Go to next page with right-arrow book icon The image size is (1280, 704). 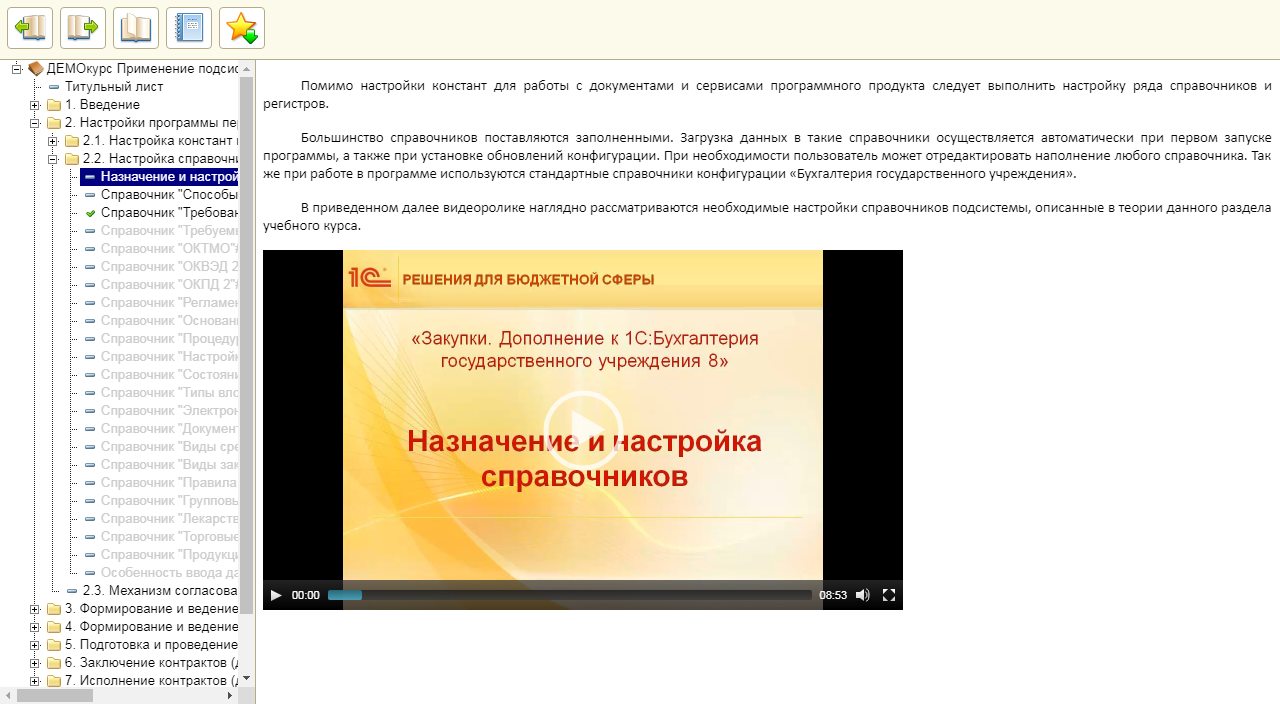(83, 28)
